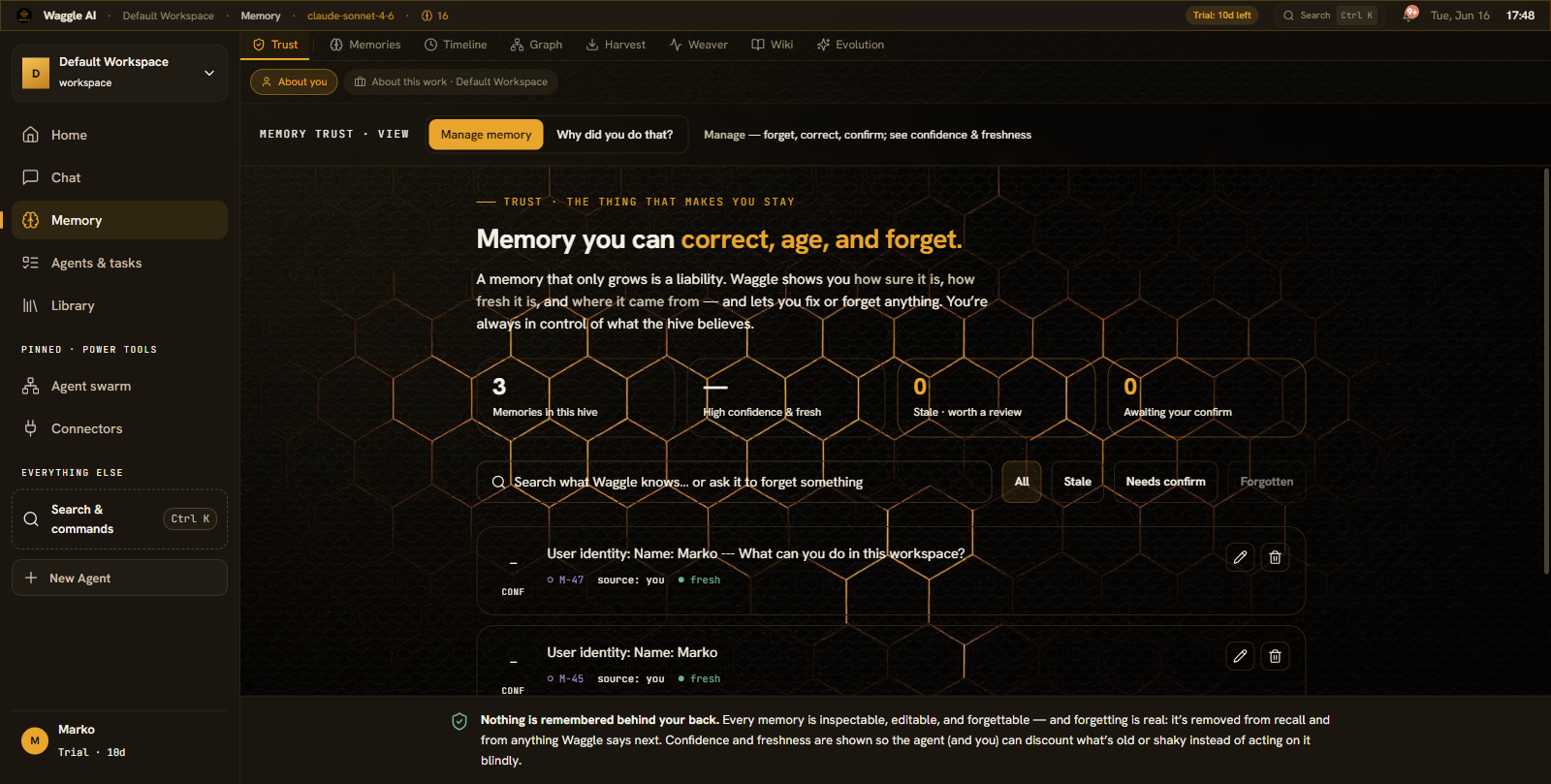
Task: Create a New Agent
Action: point(119,578)
